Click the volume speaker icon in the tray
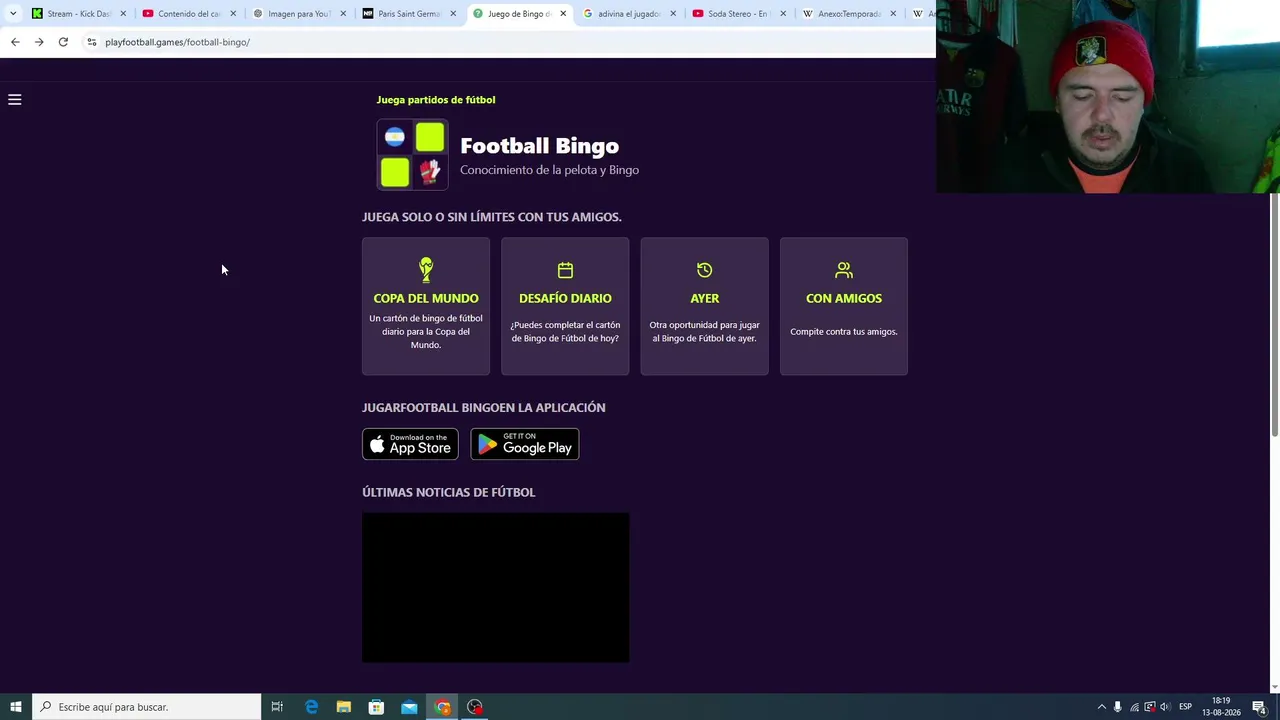 [1165, 707]
